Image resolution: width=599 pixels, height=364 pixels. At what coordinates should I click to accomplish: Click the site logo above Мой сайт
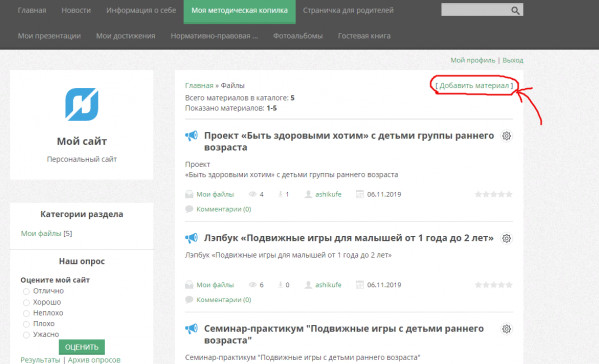tap(81, 104)
